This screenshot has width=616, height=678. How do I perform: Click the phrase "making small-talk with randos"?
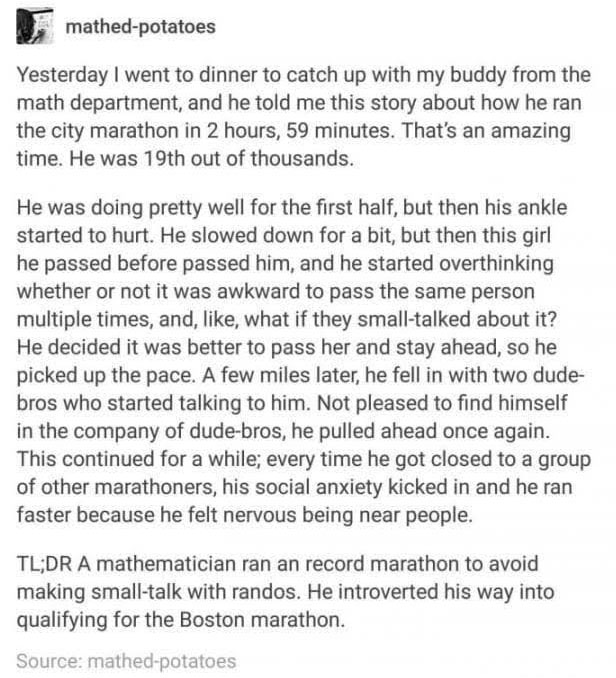(x=158, y=592)
